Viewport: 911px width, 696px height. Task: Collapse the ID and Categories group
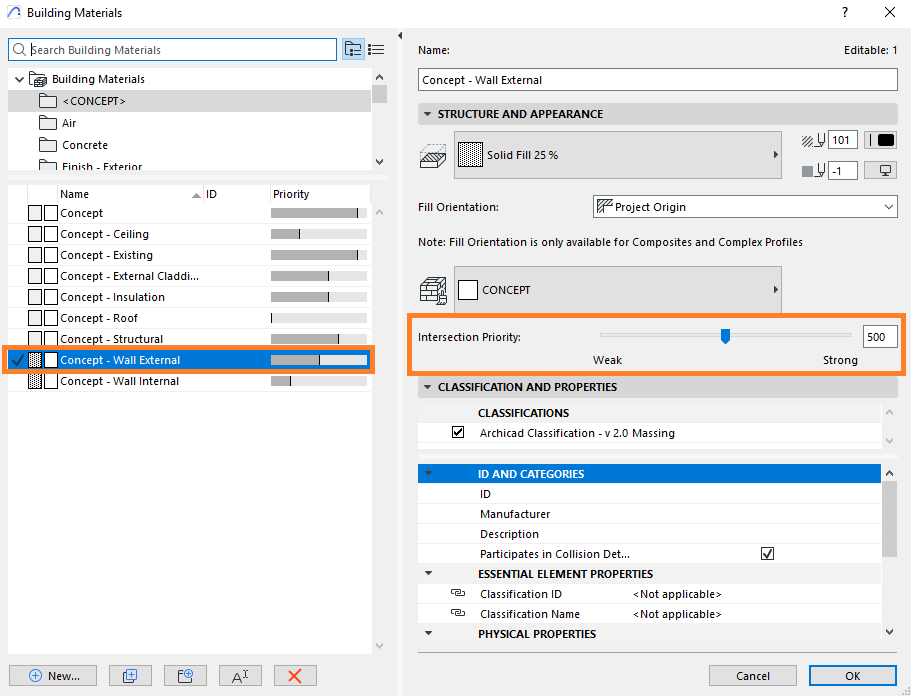(x=428, y=473)
